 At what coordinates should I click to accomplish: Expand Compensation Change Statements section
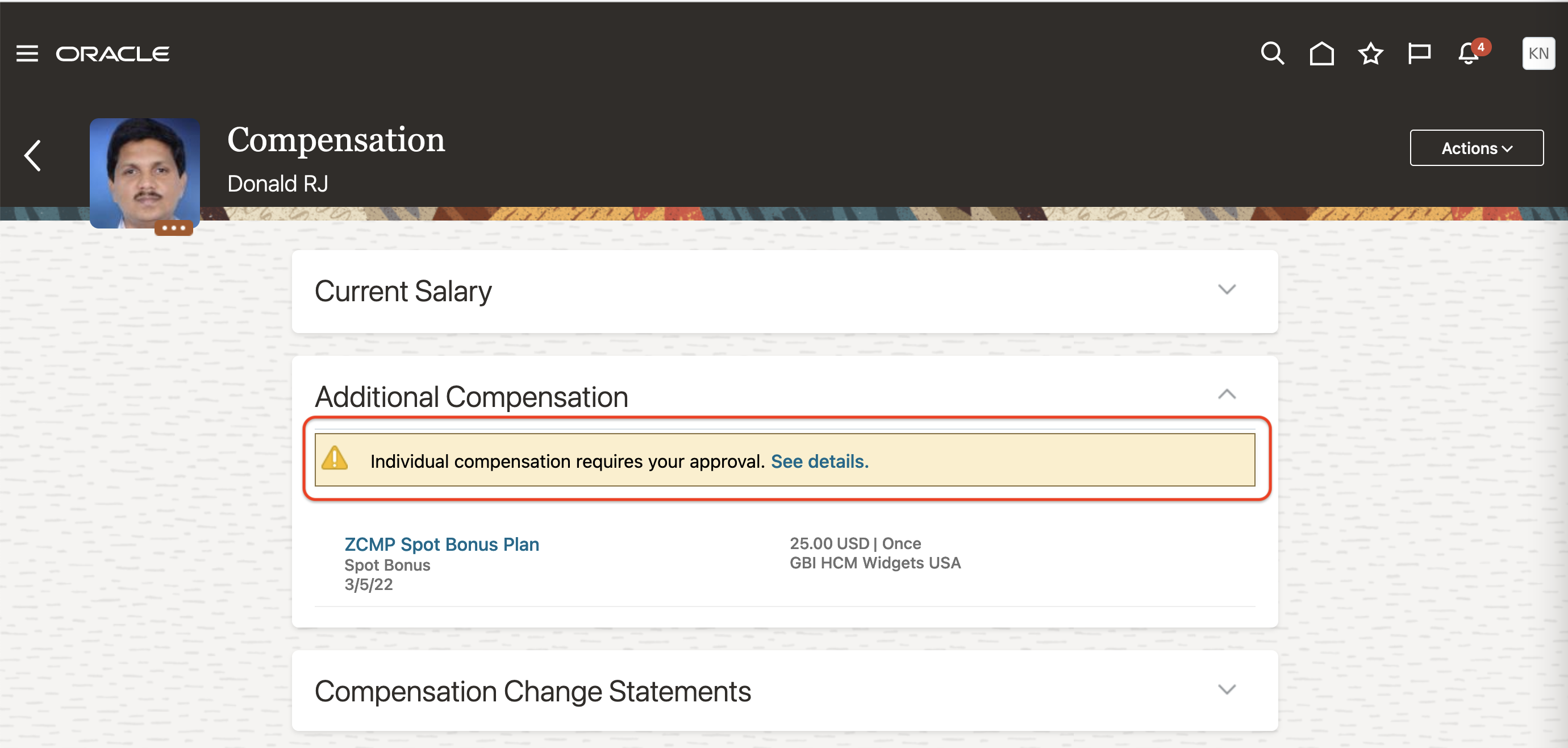[1227, 689]
